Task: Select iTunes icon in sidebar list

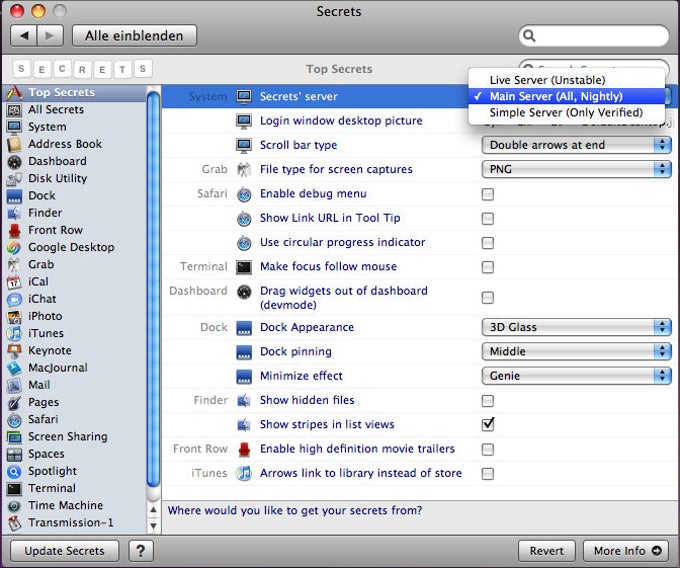Action: pos(14,333)
